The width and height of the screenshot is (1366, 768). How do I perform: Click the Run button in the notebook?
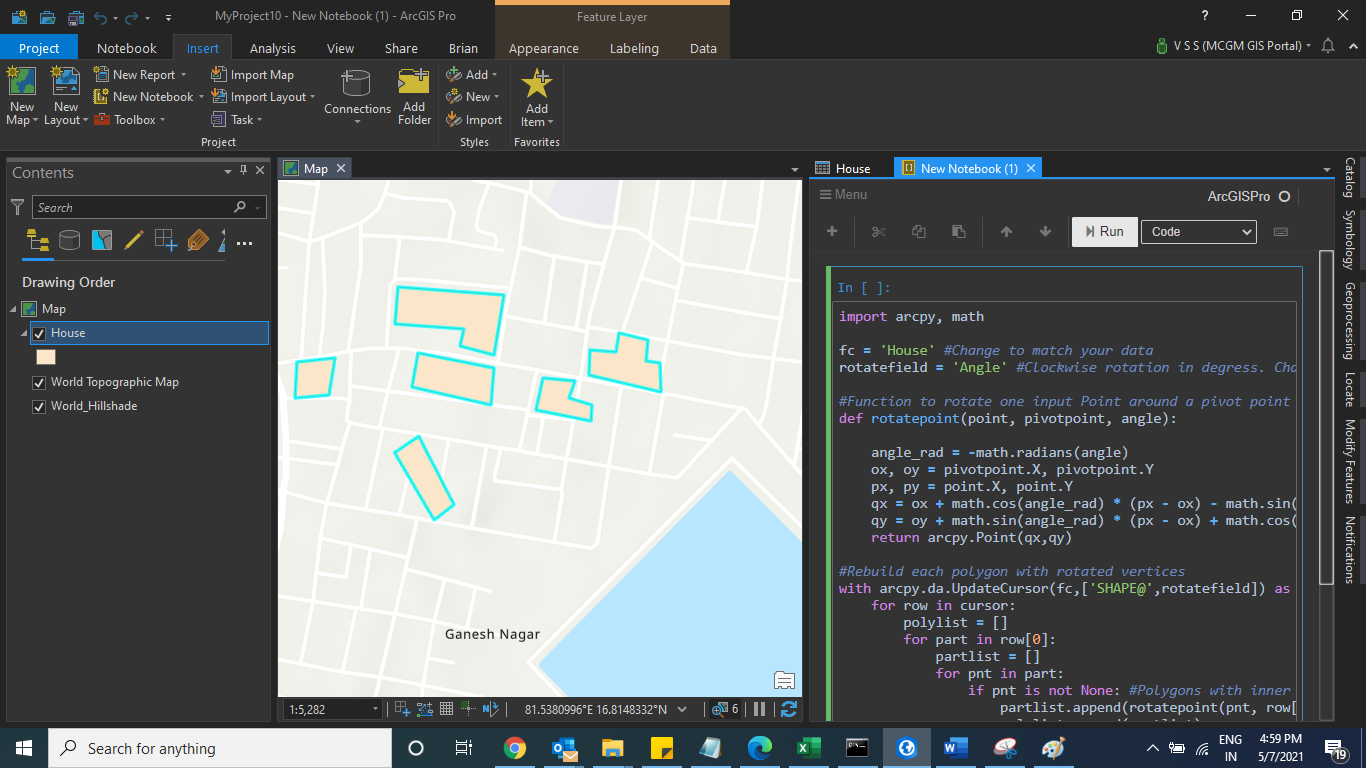point(1104,231)
